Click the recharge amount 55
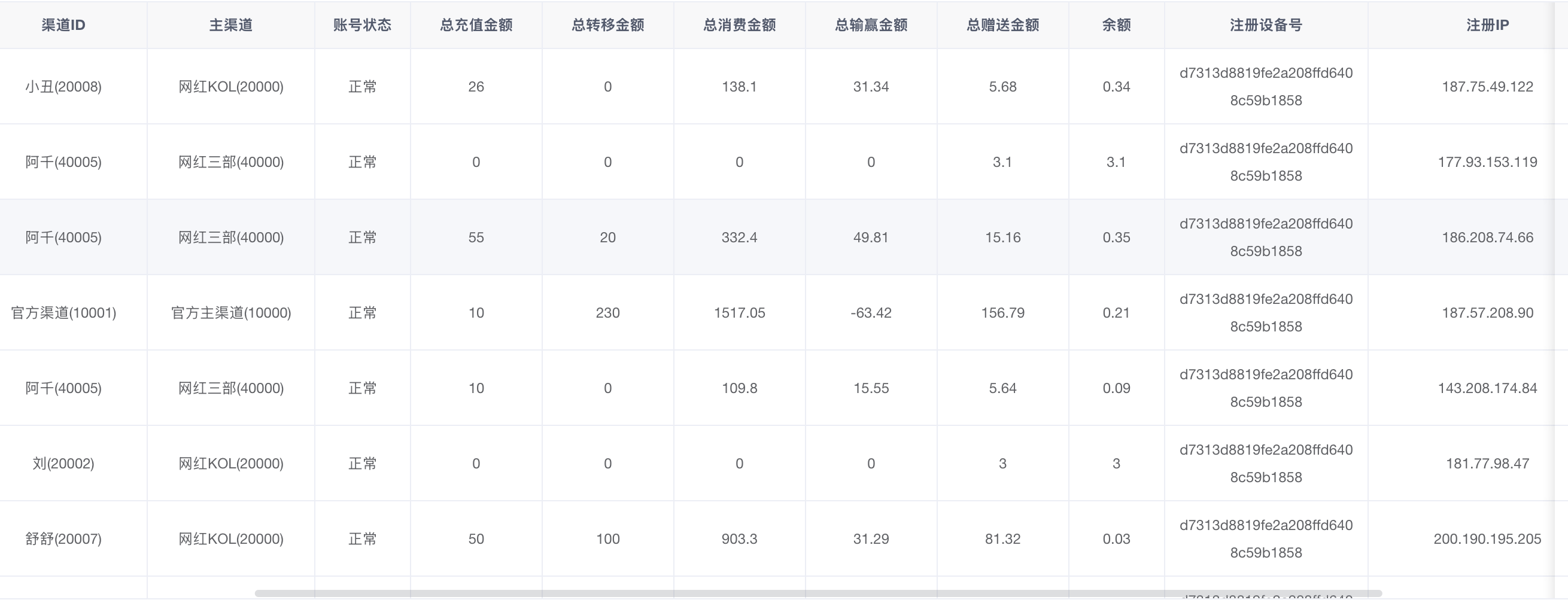Viewport: 1568px width, 609px height. pos(476,237)
